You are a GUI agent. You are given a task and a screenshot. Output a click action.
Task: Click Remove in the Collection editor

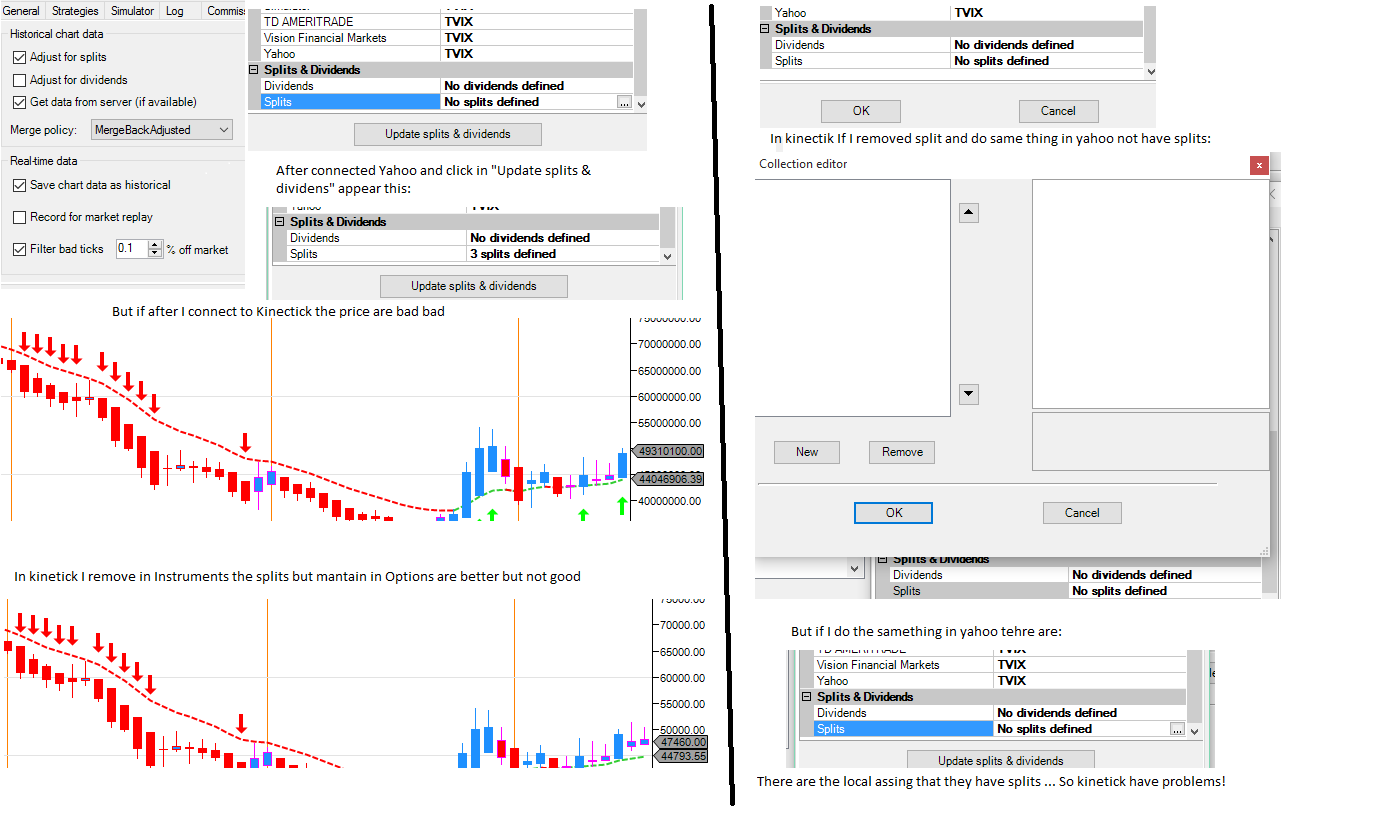902,452
